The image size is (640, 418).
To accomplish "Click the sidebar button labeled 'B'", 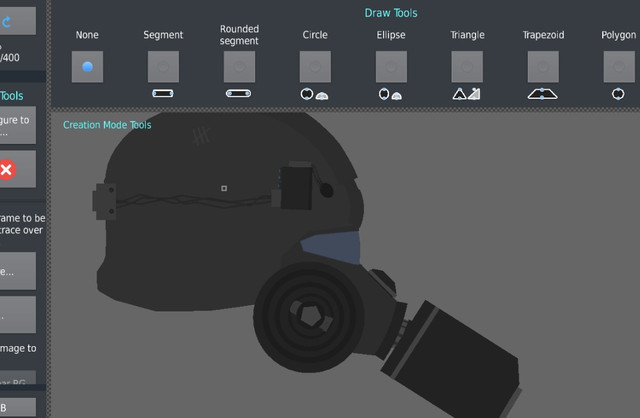I will (18, 407).
